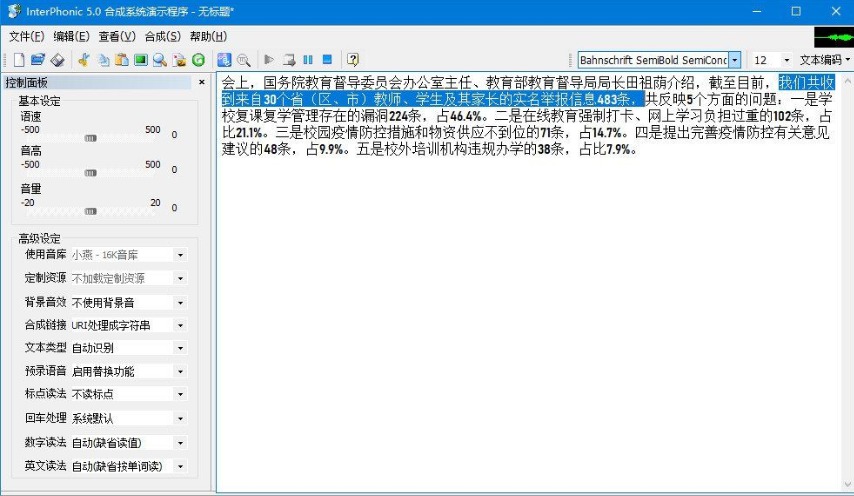Image resolution: width=854 pixels, height=496 pixels.
Task: Expand the font name dropdown
Action: 735,60
